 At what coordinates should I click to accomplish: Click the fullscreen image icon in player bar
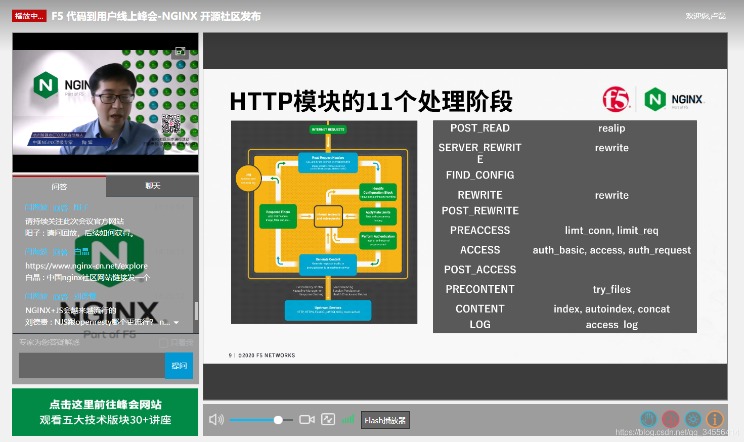tap(327, 420)
